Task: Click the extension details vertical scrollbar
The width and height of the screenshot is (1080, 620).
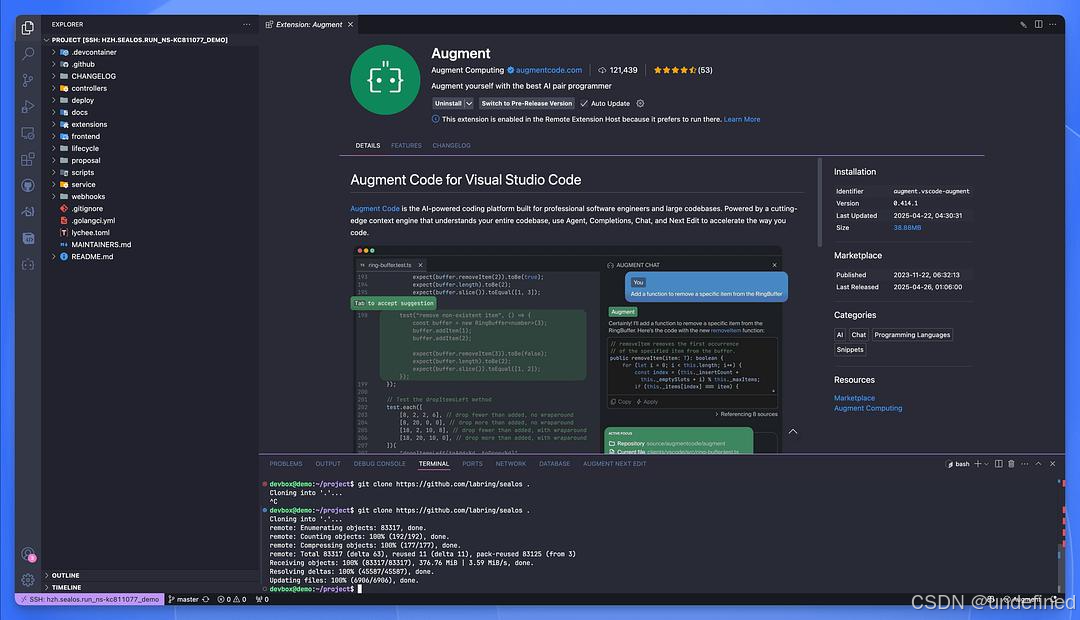Action: point(819,203)
